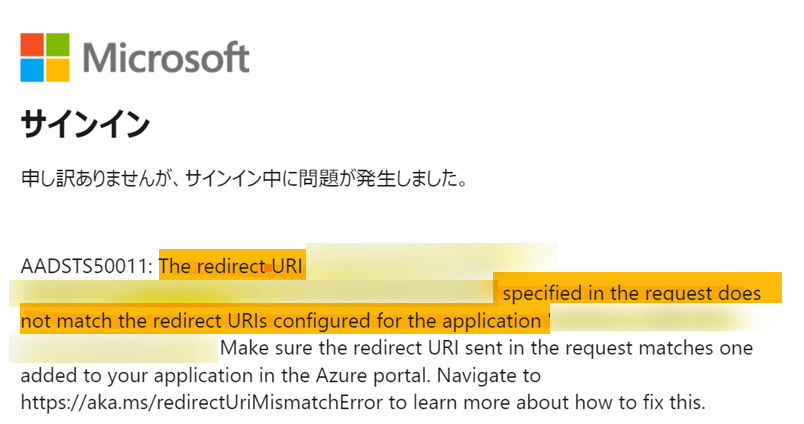This screenshot has height=424, width=804.
Task: Click the green square of the Microsoft logo
Action: [x=57, y=44]
